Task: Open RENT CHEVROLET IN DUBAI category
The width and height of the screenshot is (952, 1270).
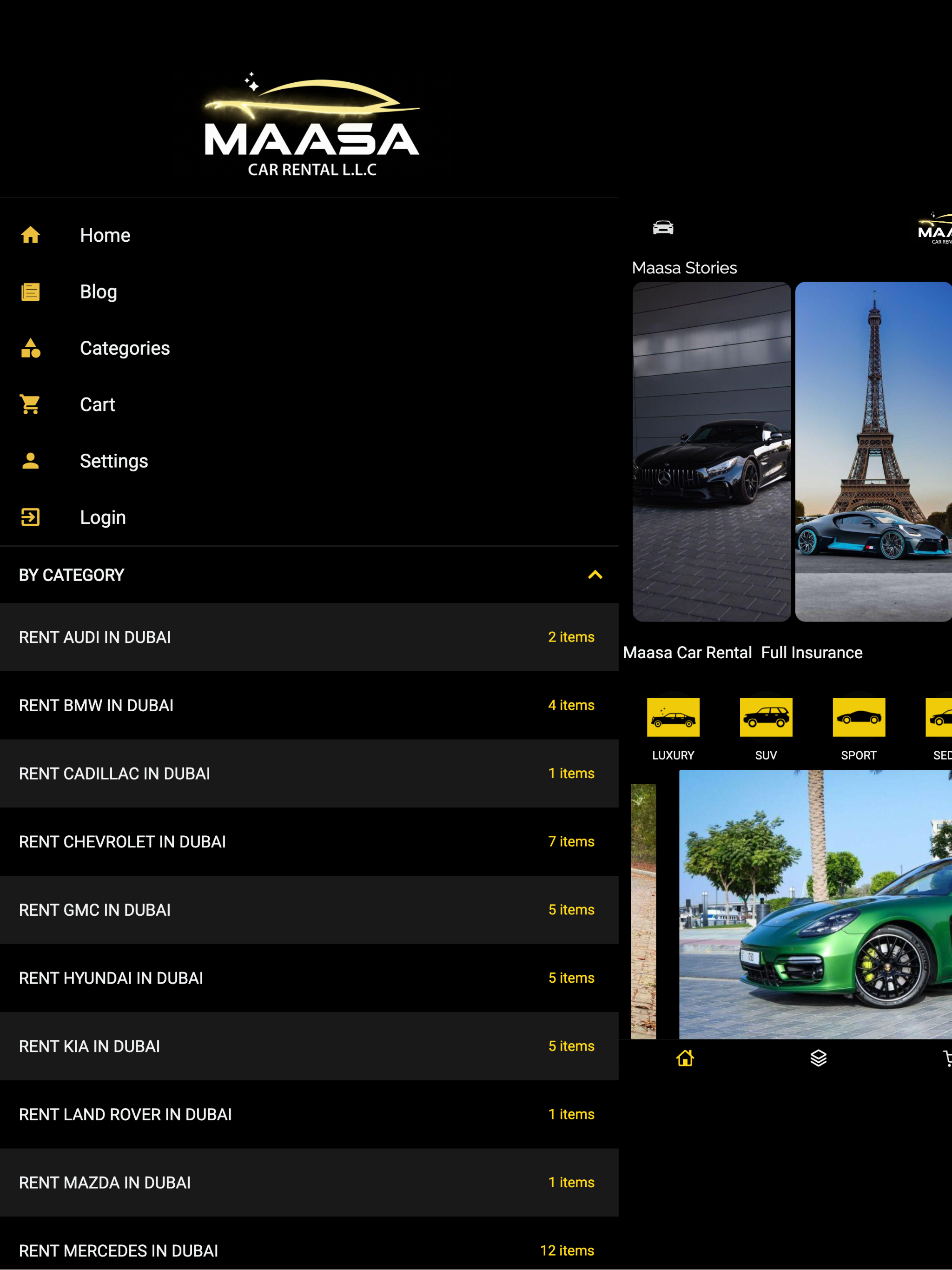Action: [x=309, y=842]
